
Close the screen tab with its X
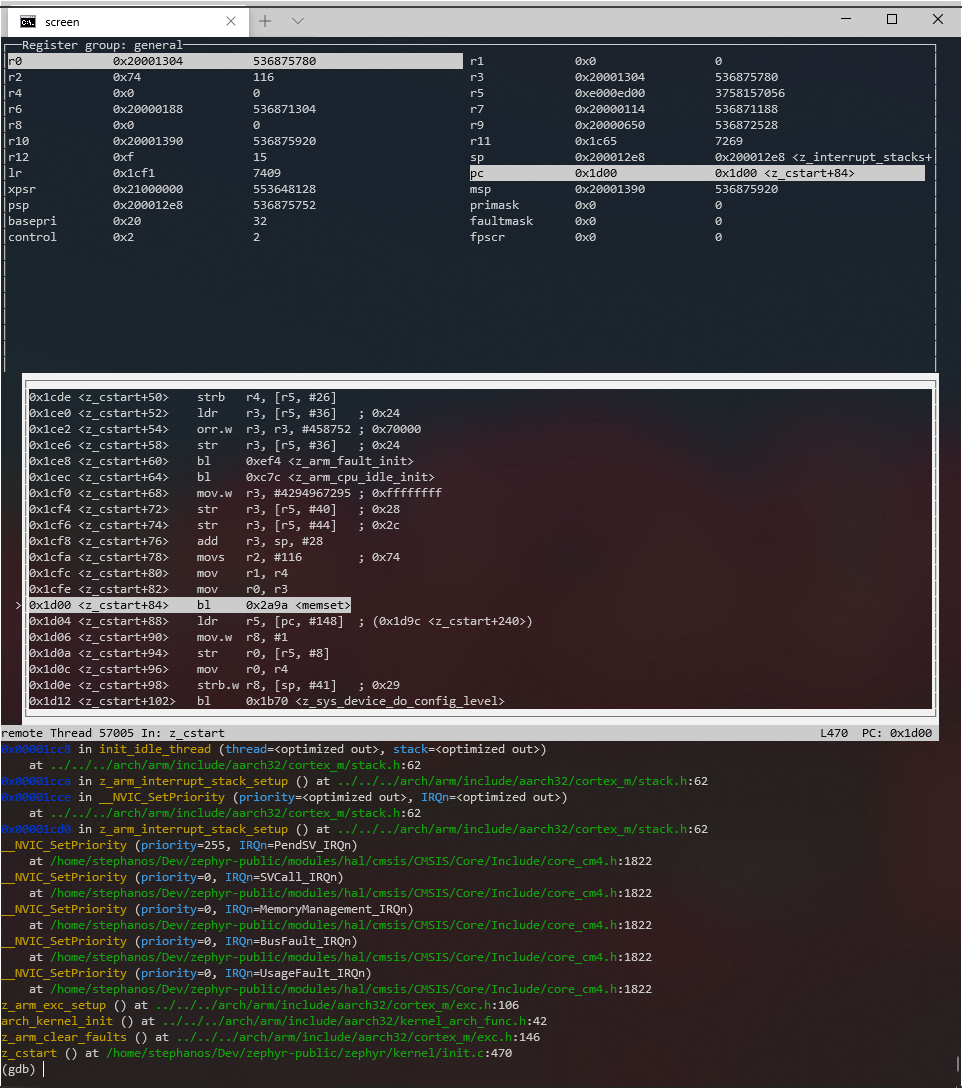click(231, 21)
